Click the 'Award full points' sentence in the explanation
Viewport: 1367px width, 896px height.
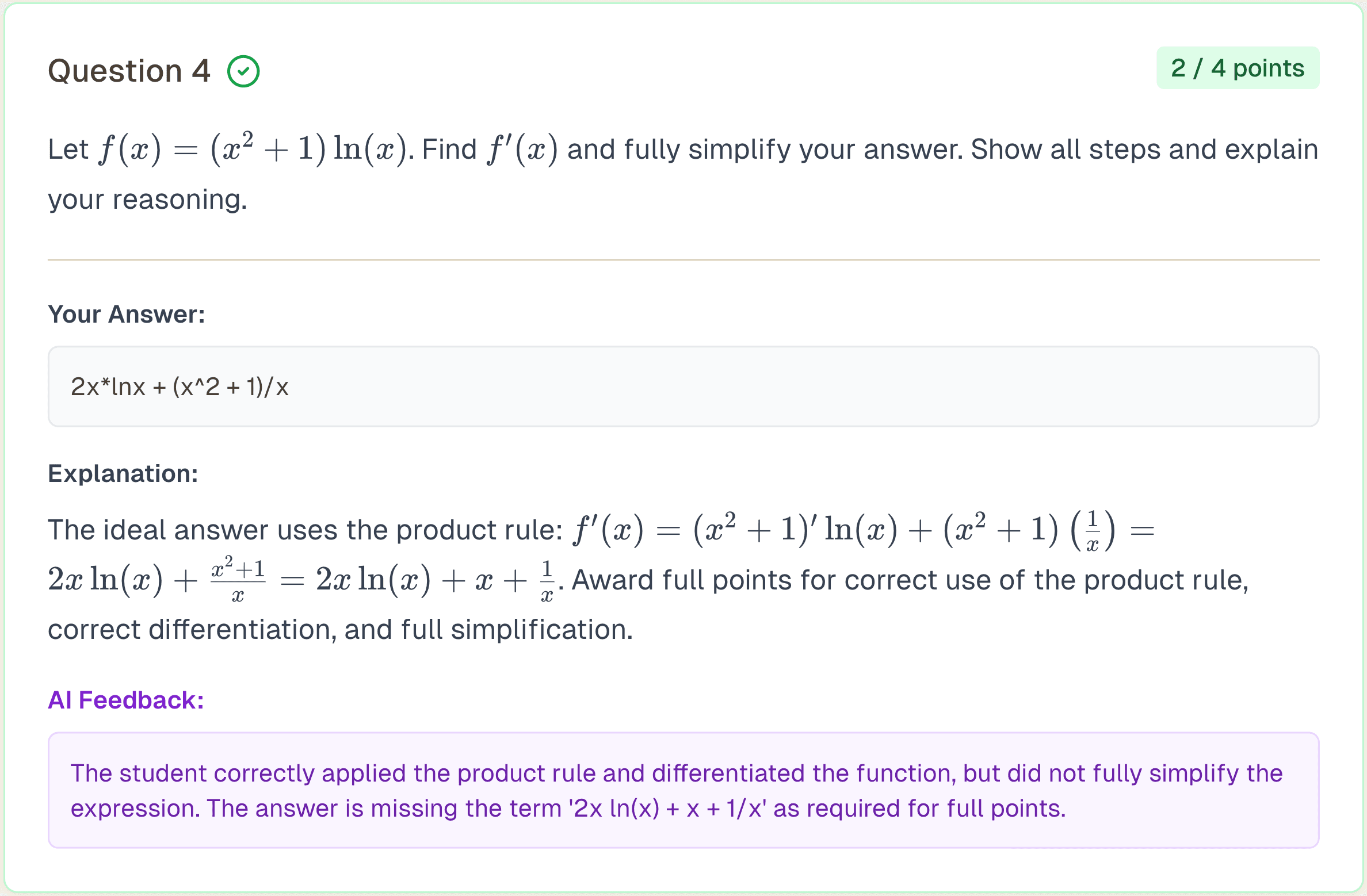point(909,580)
